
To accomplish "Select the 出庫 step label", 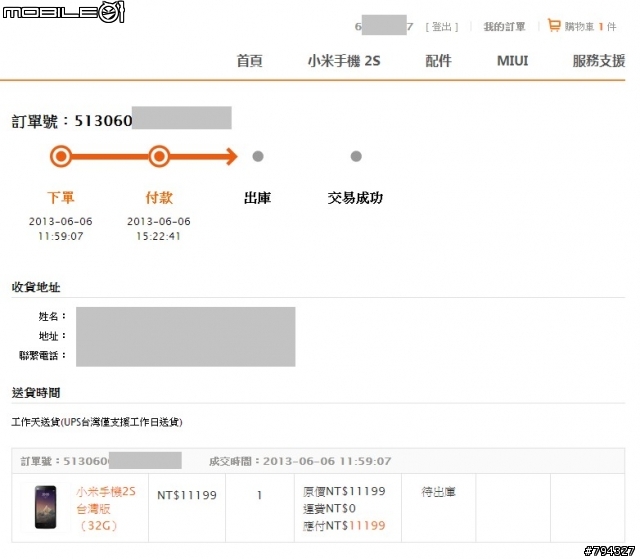I will pos(257,198).
